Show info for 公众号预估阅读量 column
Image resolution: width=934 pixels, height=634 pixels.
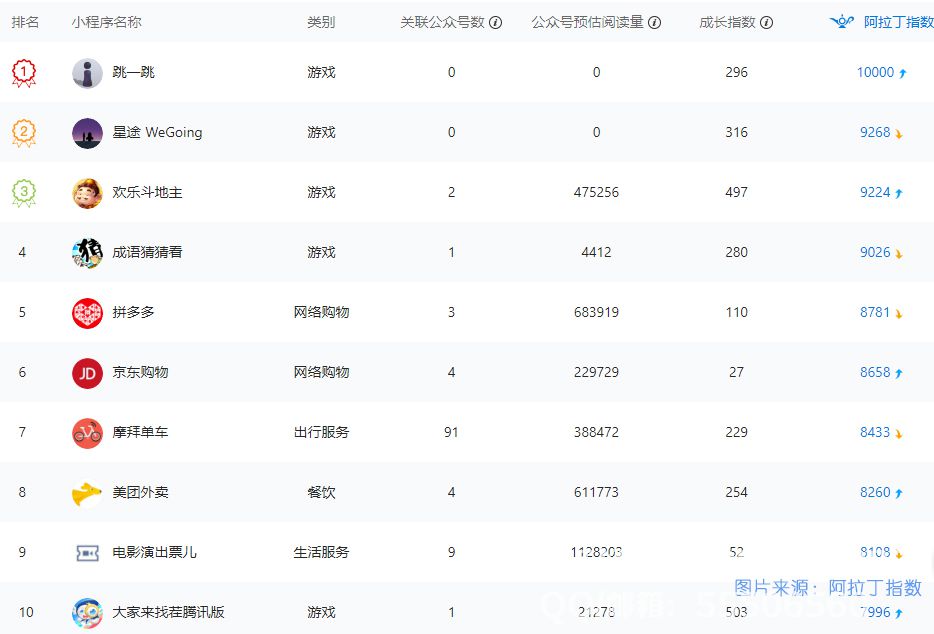click(654, 23)
